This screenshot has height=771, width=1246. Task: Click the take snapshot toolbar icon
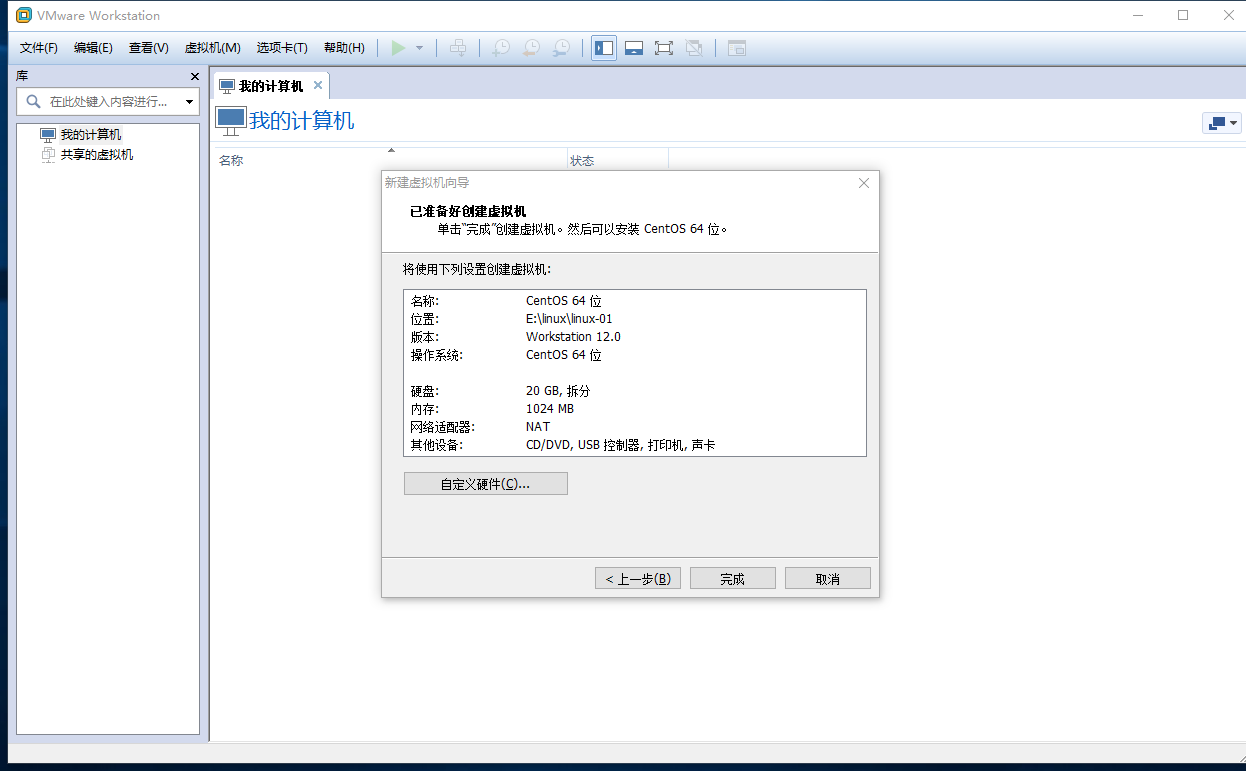(501, 48)
